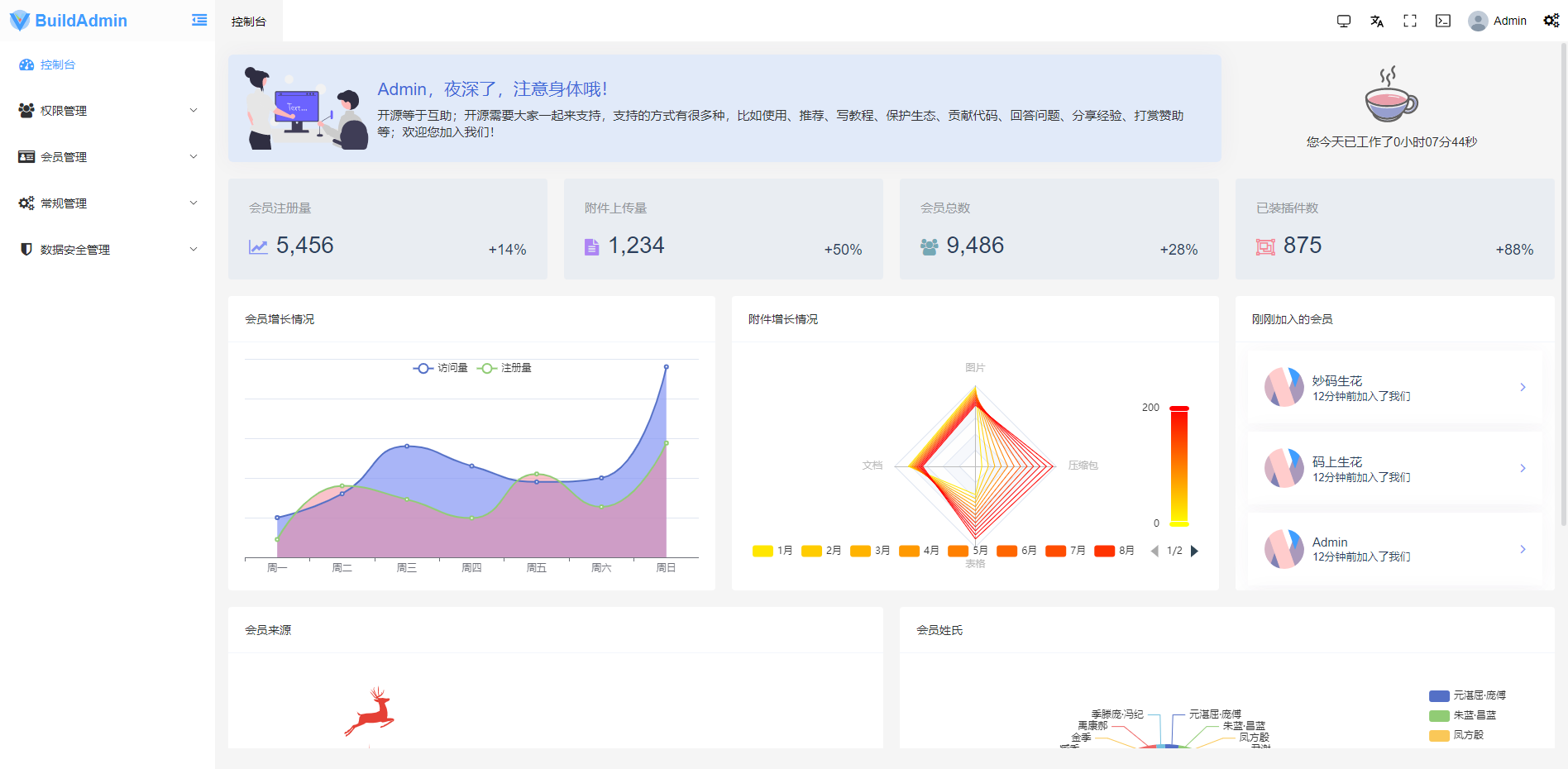Enter fullscreen using the fullscreen icon
This screenshot has width=1568, height=769.
(x=1409, y=20)
